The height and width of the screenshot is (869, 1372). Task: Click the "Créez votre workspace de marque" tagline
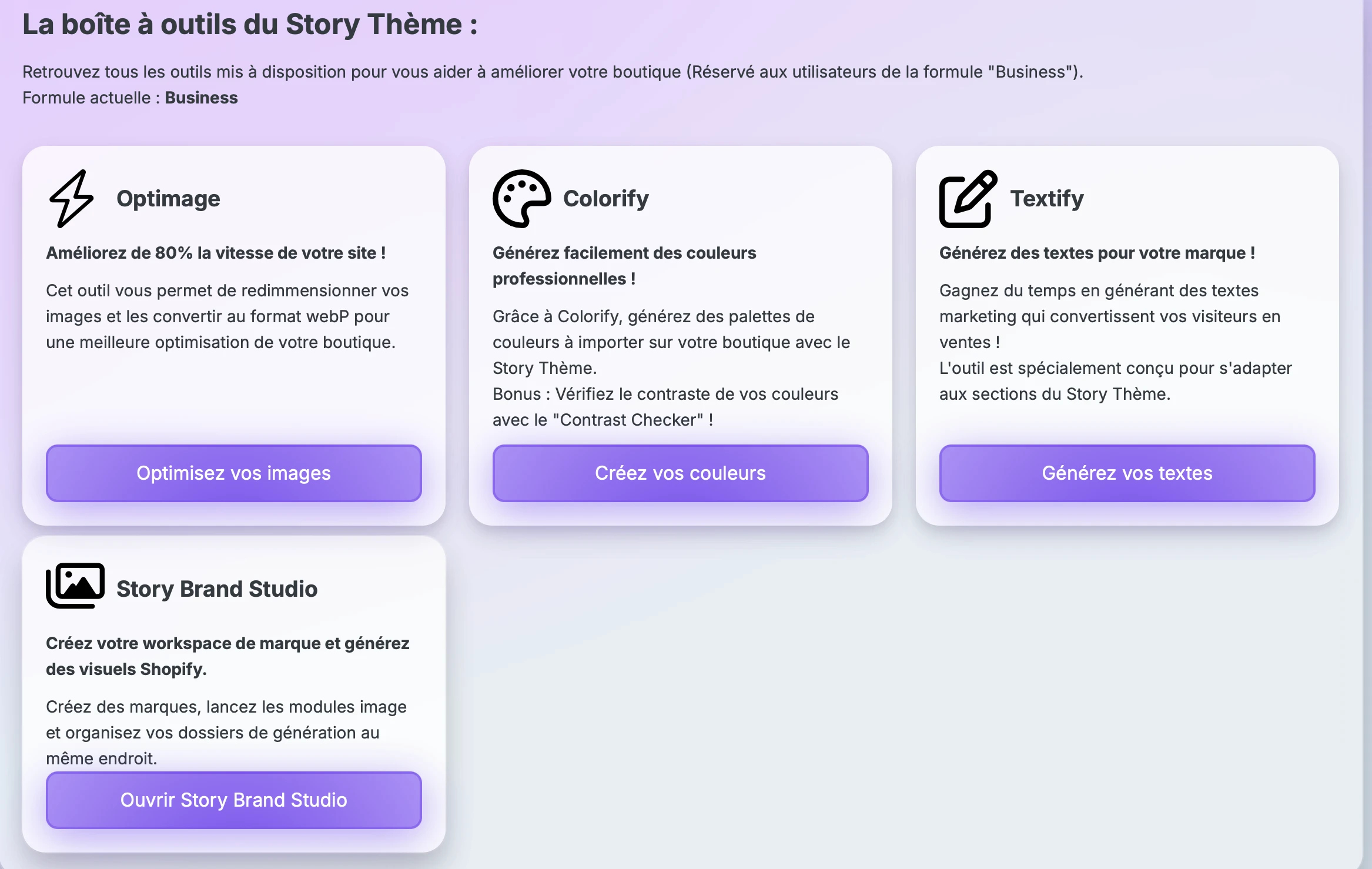(227, 656)
